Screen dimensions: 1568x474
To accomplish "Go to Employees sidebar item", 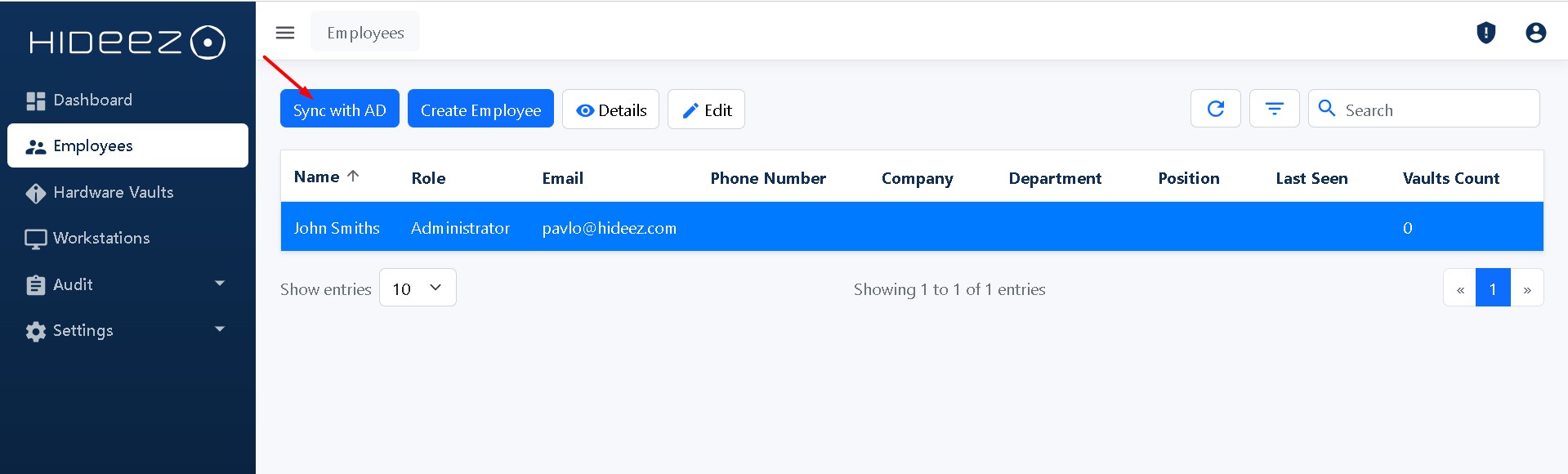I will point(128,145).
